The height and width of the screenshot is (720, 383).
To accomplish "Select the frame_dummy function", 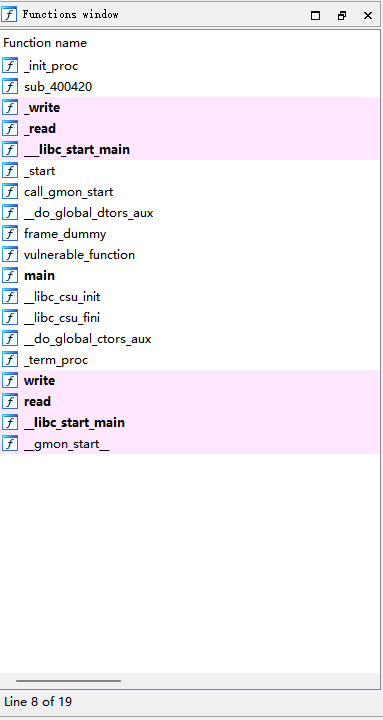I will click(65, 234).
